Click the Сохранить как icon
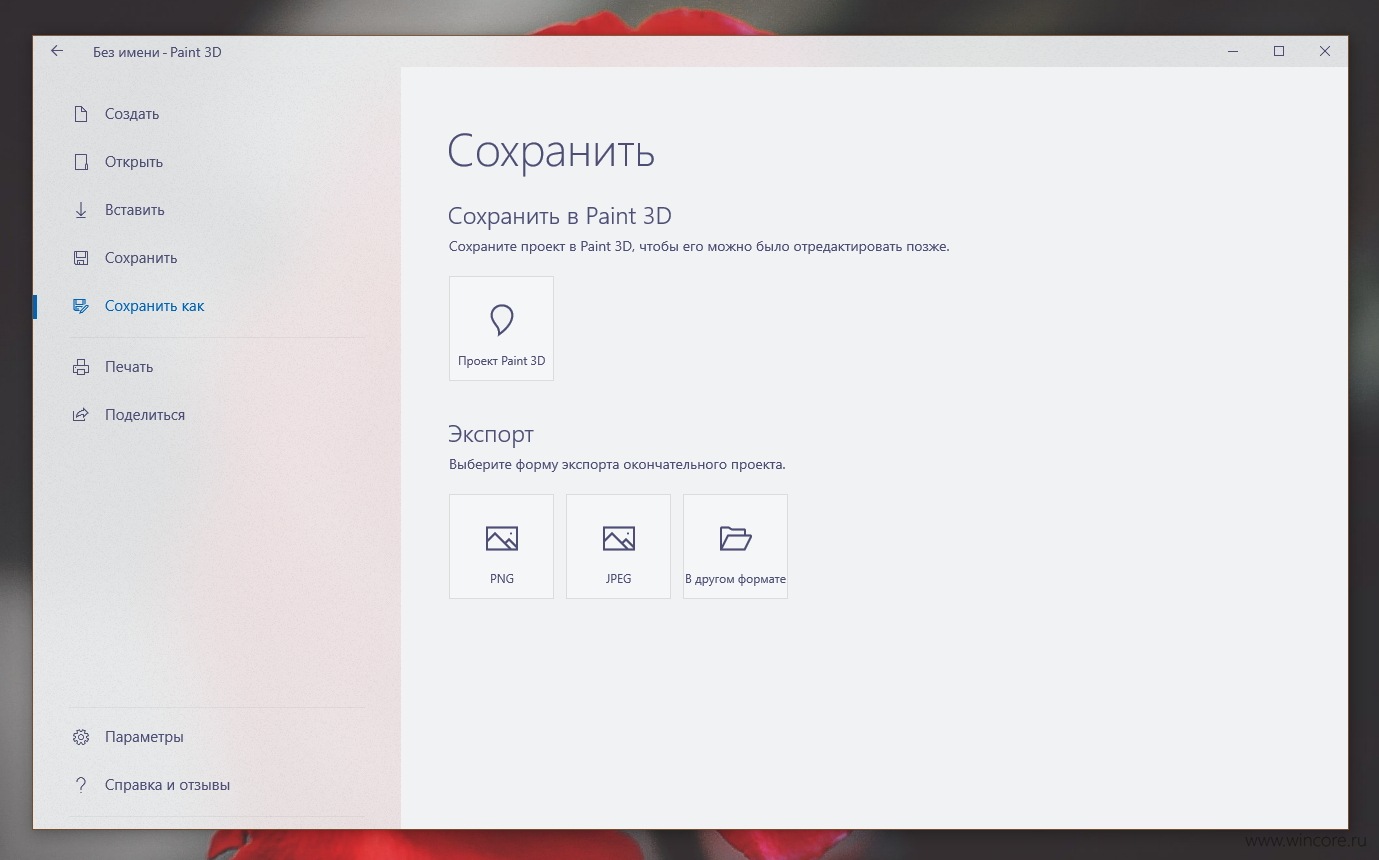 [81, 306]
